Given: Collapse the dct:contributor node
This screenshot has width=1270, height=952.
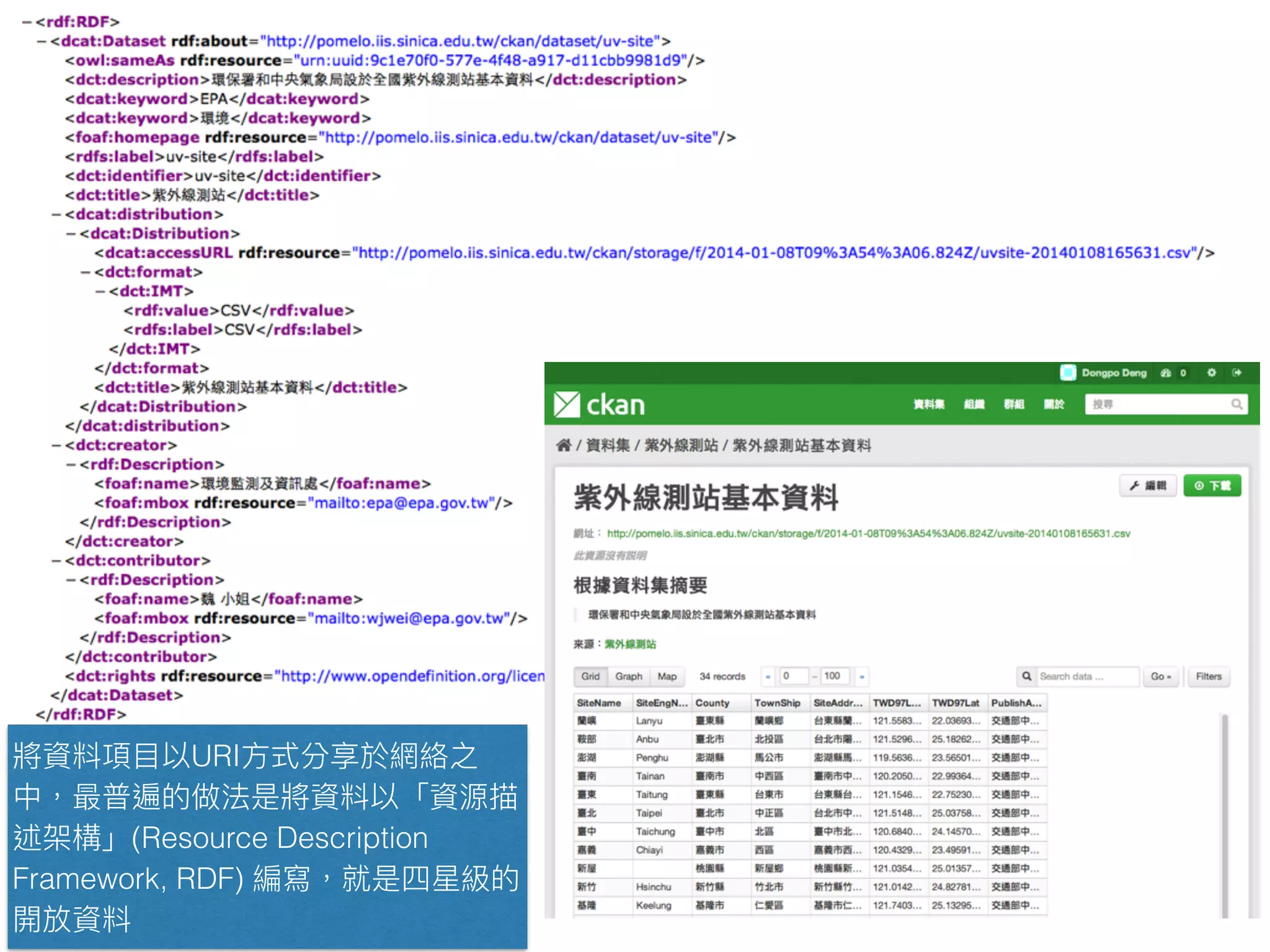Looking at the screenshot, I should click(x=56, y=560).
